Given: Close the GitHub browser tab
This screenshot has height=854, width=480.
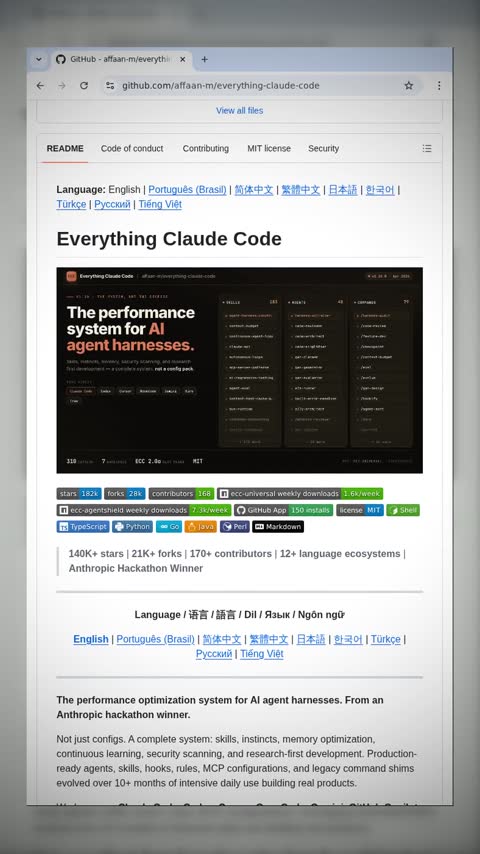Looking at the screenshot, I should pyautogui.click(x=183, y=59).
